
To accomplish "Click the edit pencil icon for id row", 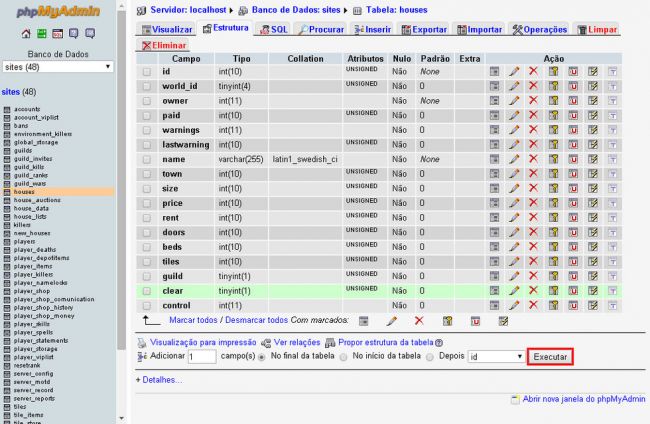I will point(514,72).
